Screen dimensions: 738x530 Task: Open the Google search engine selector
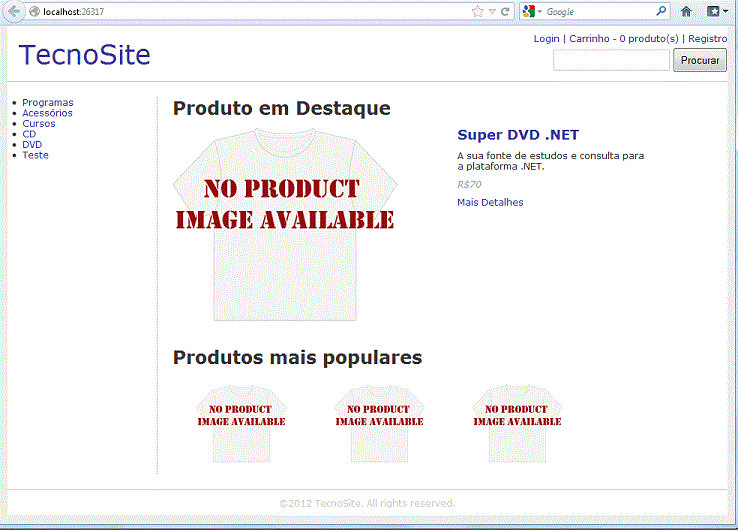[x=532, y=12]
